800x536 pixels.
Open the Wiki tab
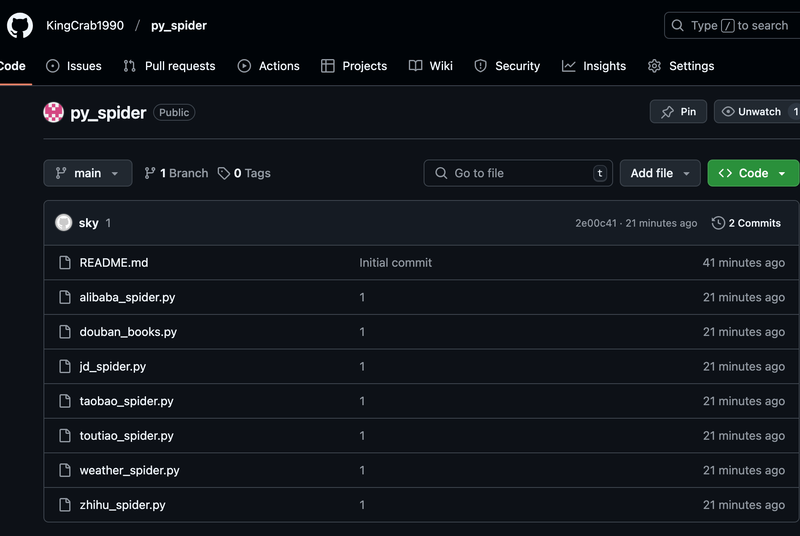[x=431, y=66]
